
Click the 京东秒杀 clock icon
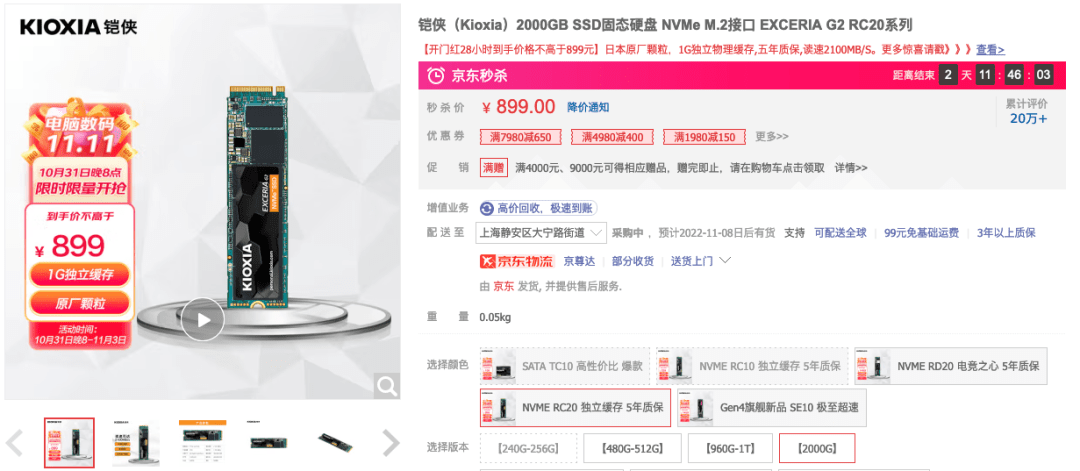point(436,75)
